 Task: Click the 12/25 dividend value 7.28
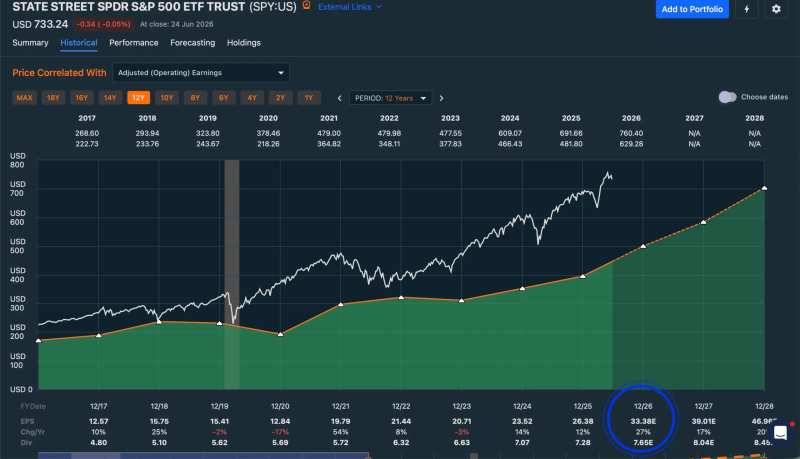pyautogui.click(x=583, y=443)
